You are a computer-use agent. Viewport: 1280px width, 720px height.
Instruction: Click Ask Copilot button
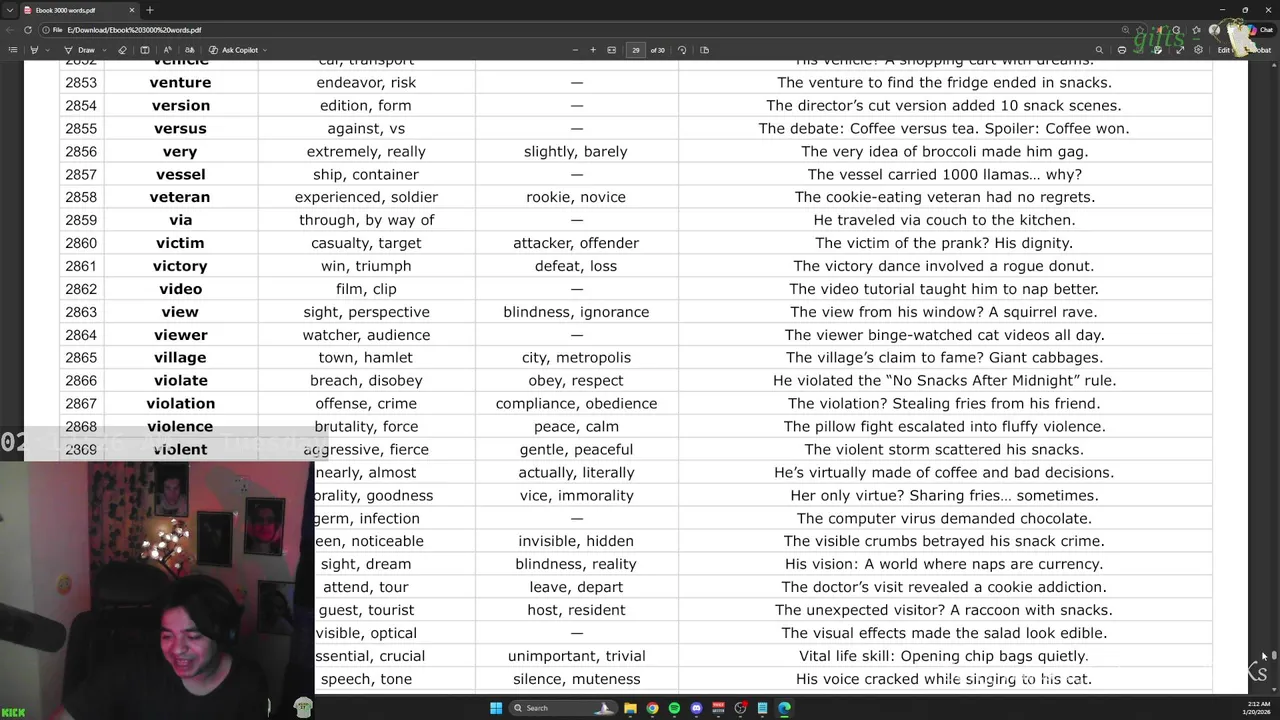tap(233, 50)
